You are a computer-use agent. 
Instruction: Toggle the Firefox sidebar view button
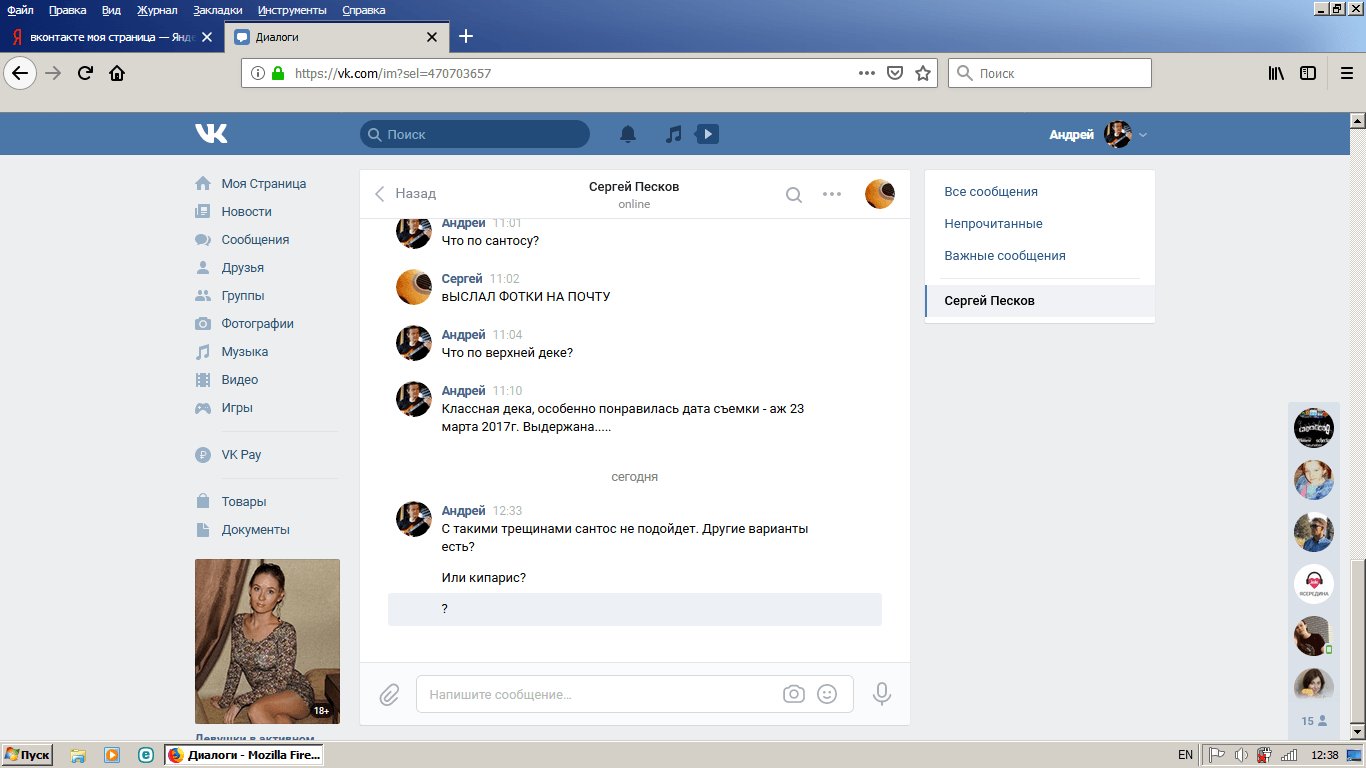1308,73
